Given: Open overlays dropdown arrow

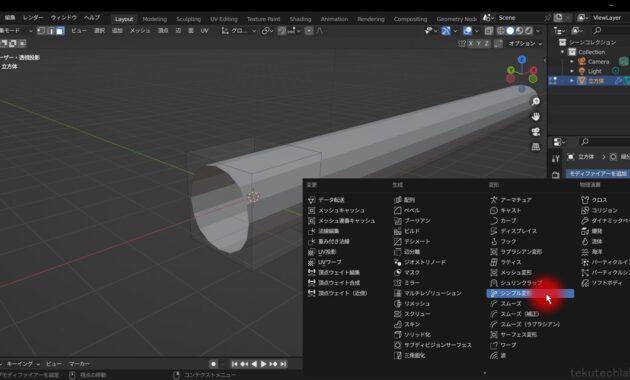Looking at the screenshot, I should (477, 31).
